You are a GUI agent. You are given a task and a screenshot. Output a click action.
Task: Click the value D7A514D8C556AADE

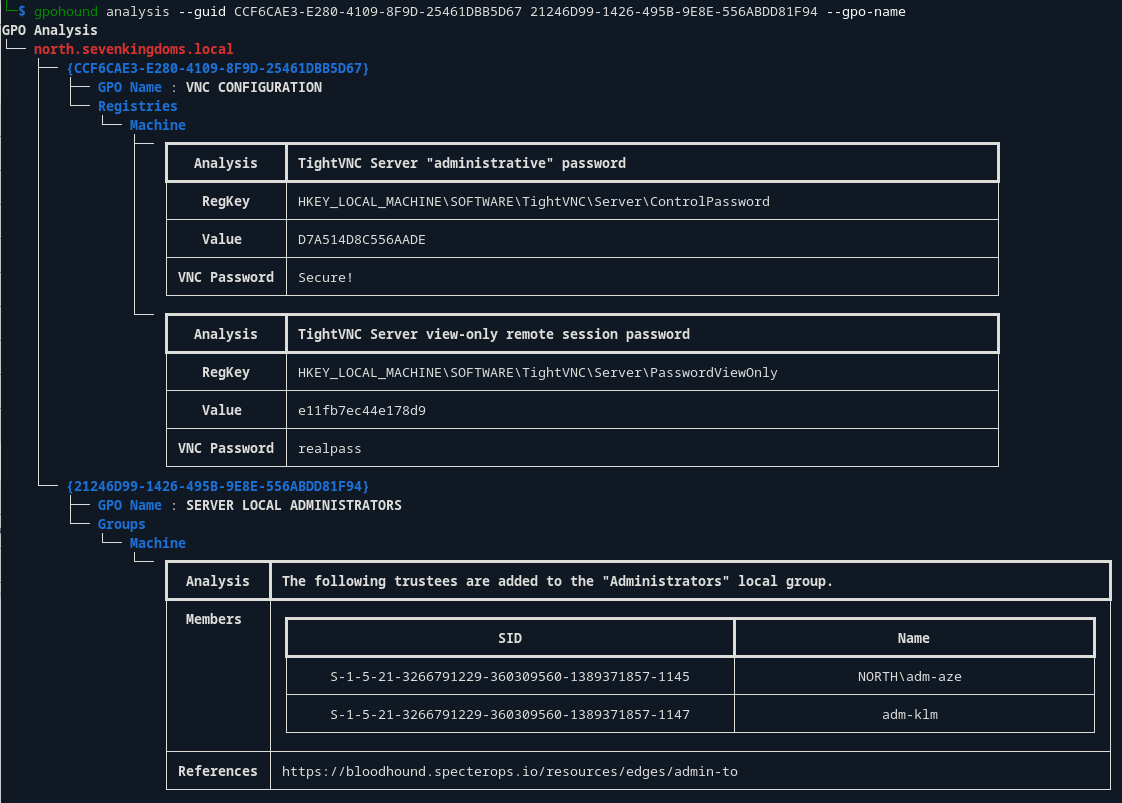[361, 240]
